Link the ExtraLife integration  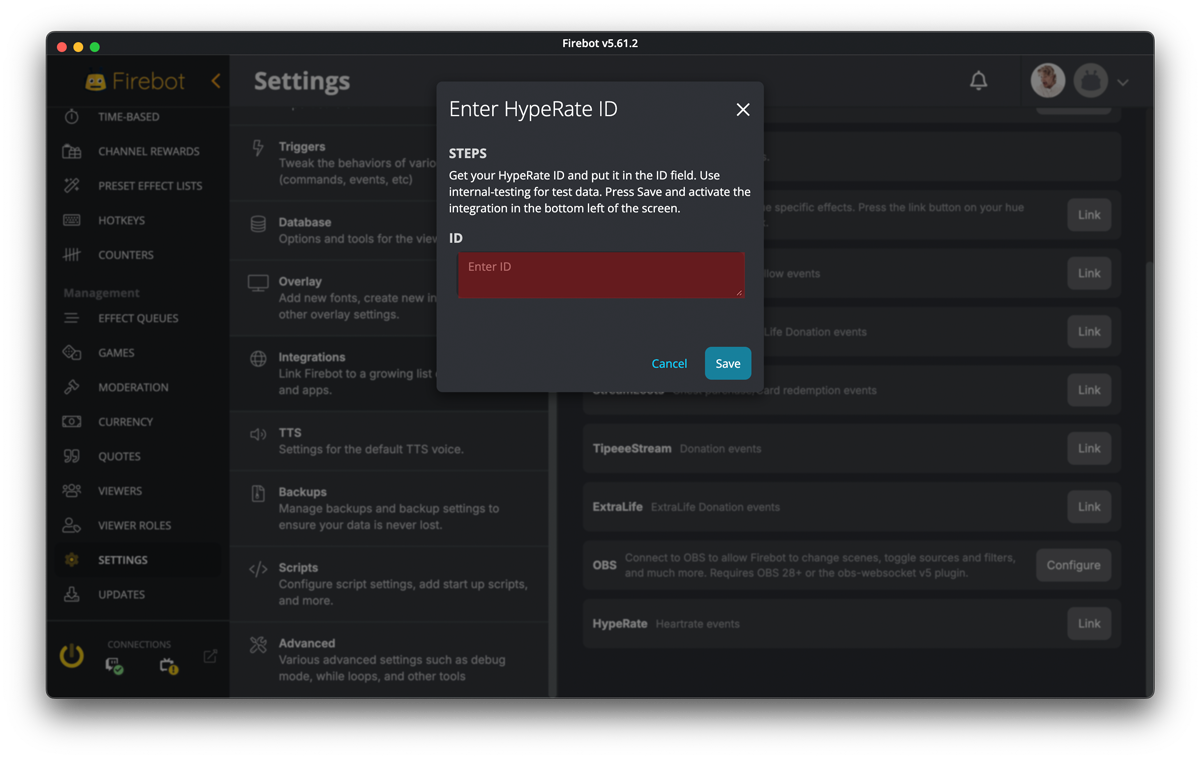click(x=1089, y=507)
